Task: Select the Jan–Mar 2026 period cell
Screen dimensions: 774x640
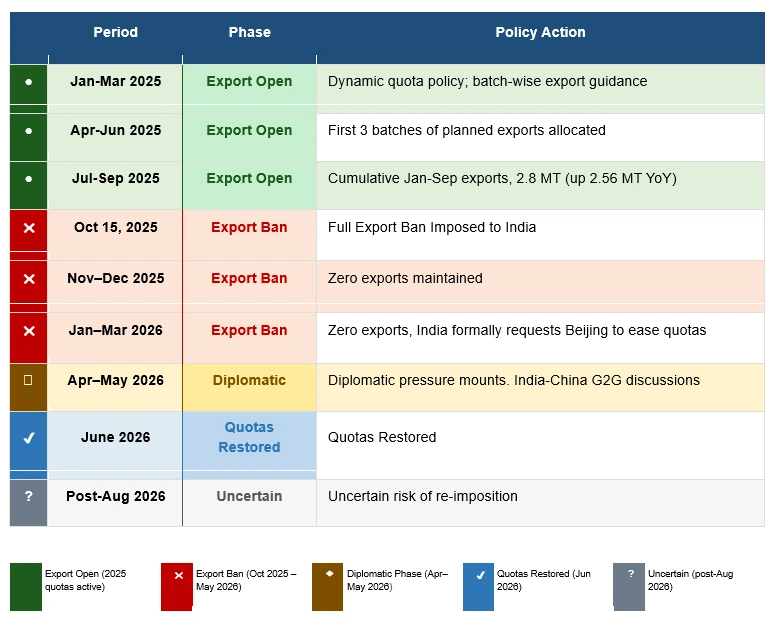Action: click(x=116, y=338)
